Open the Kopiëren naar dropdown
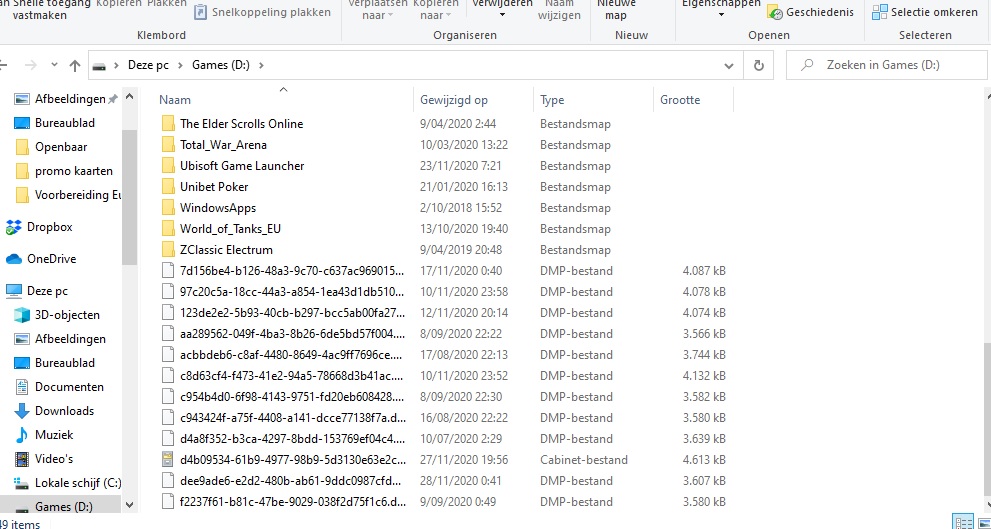The width and height of the screenshot is (991, 529). point(435,11)
